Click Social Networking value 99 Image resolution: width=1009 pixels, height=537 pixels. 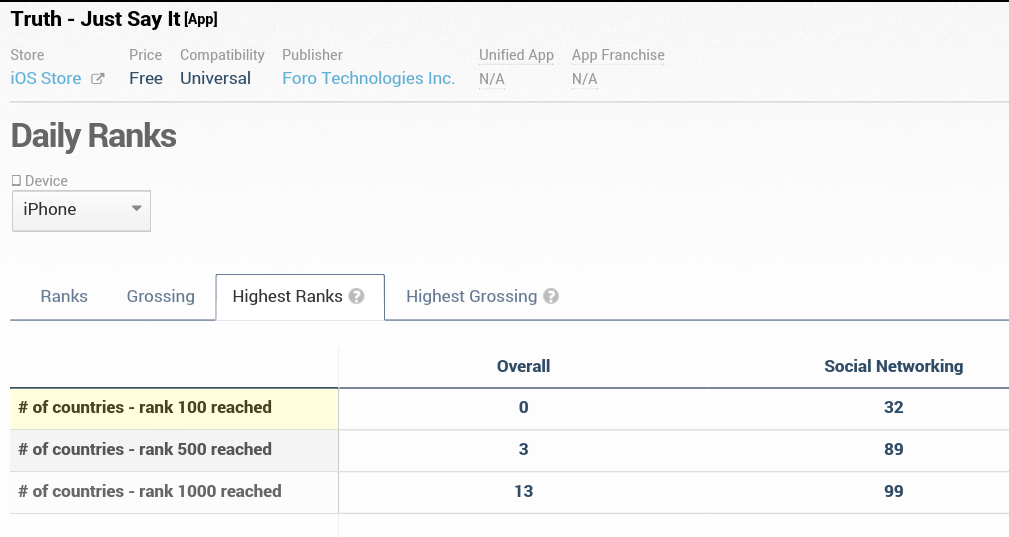893,491
